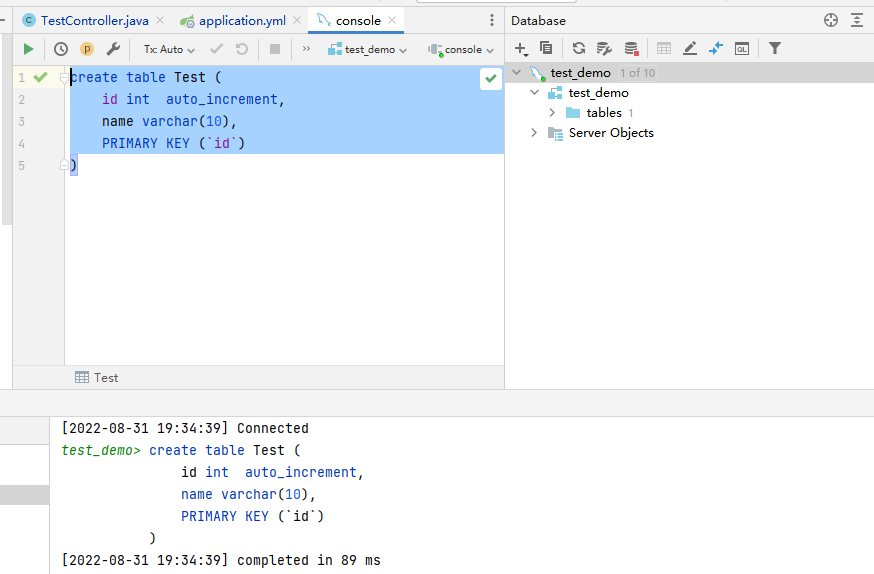Click the duplicate data source icon
Screen dimensions: 874x574
pyautogui.click(x=546, y=48)
